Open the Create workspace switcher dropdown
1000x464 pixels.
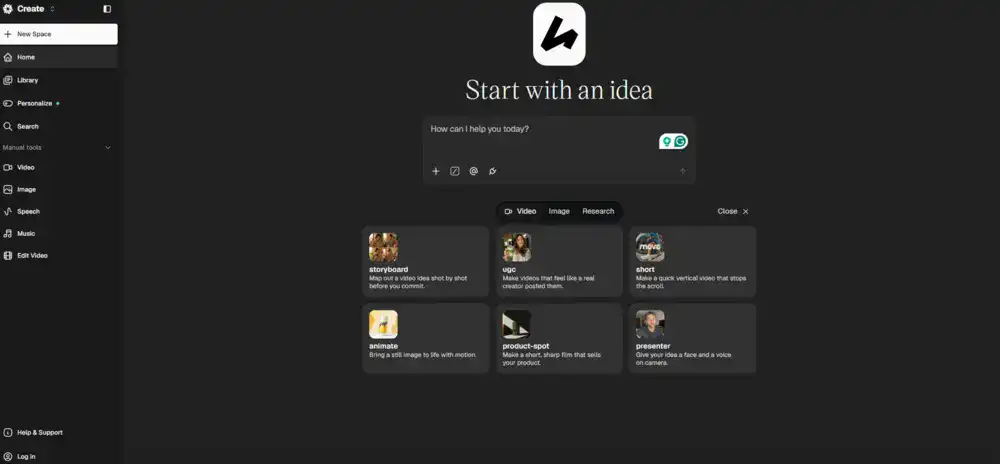(29, 9)
